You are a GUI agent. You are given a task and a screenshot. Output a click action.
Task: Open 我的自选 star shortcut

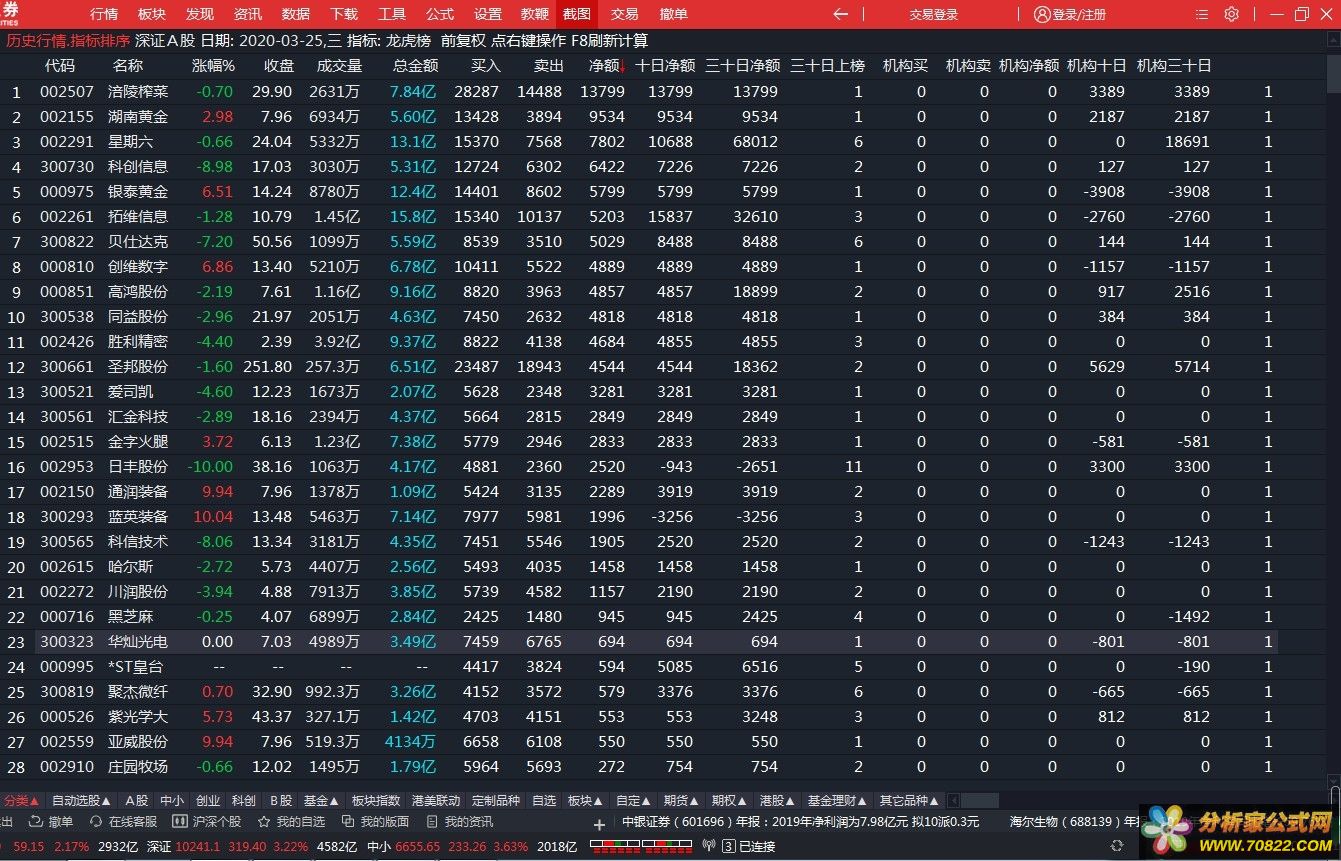coord(291,821)
